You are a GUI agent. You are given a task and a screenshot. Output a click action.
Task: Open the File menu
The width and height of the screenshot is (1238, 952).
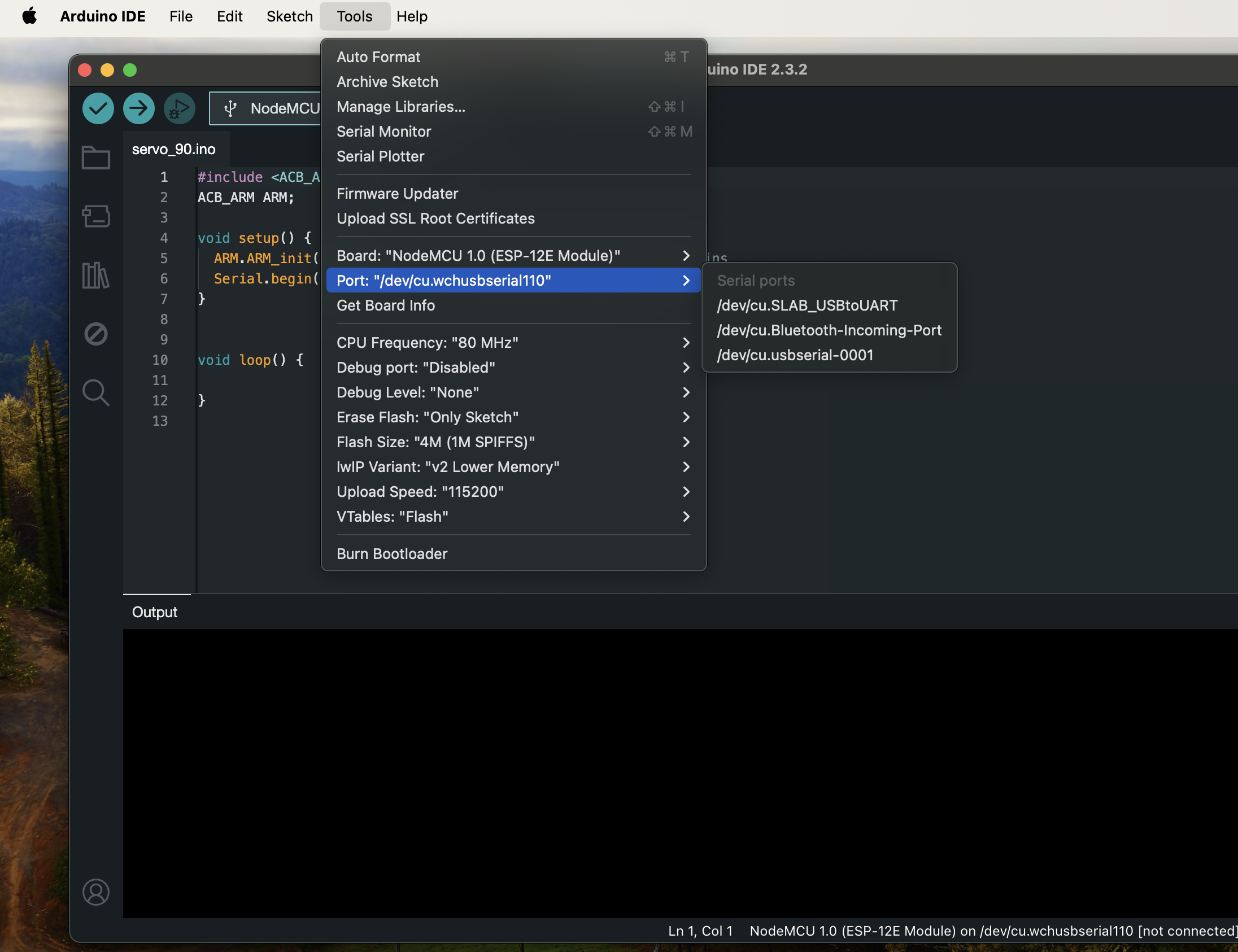181,16
